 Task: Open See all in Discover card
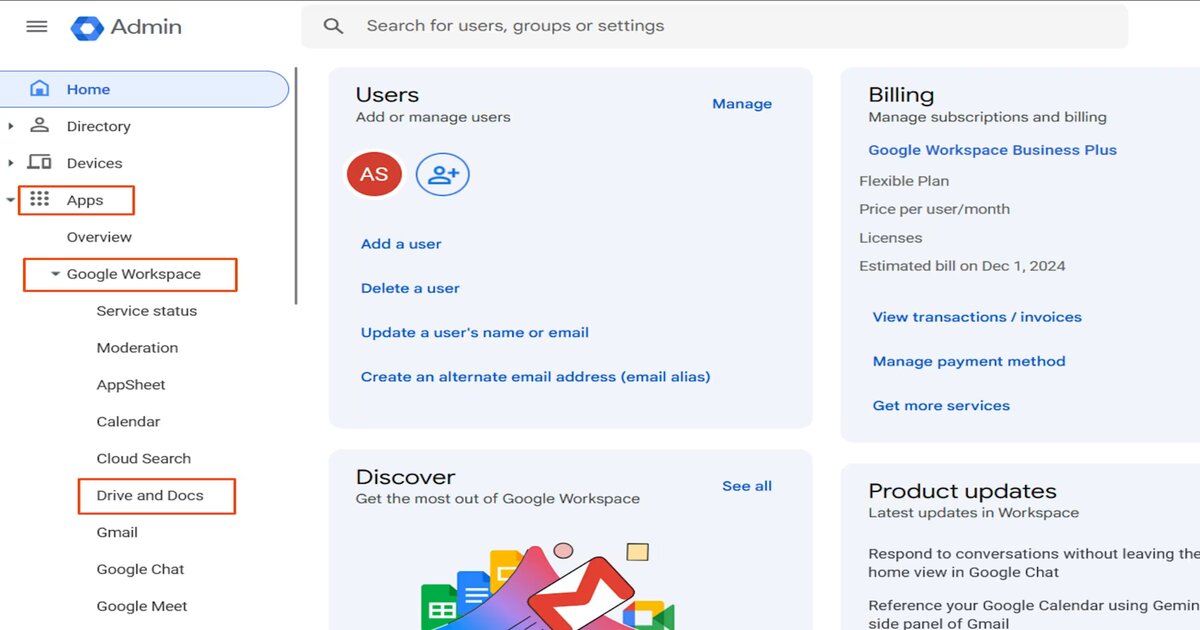[747, 485]
